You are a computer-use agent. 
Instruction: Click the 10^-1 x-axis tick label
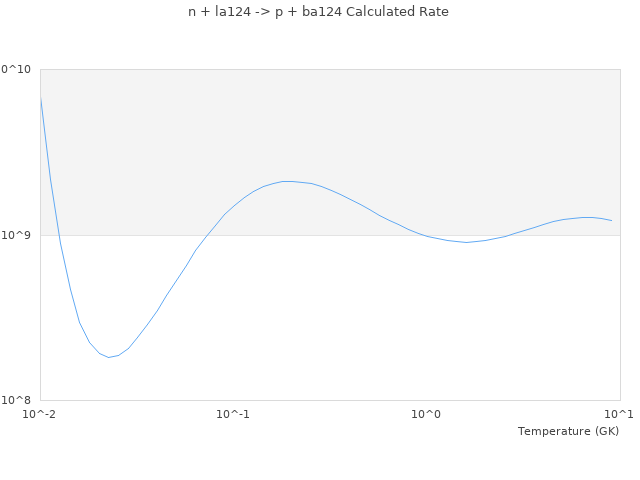[x=233, y=413]
